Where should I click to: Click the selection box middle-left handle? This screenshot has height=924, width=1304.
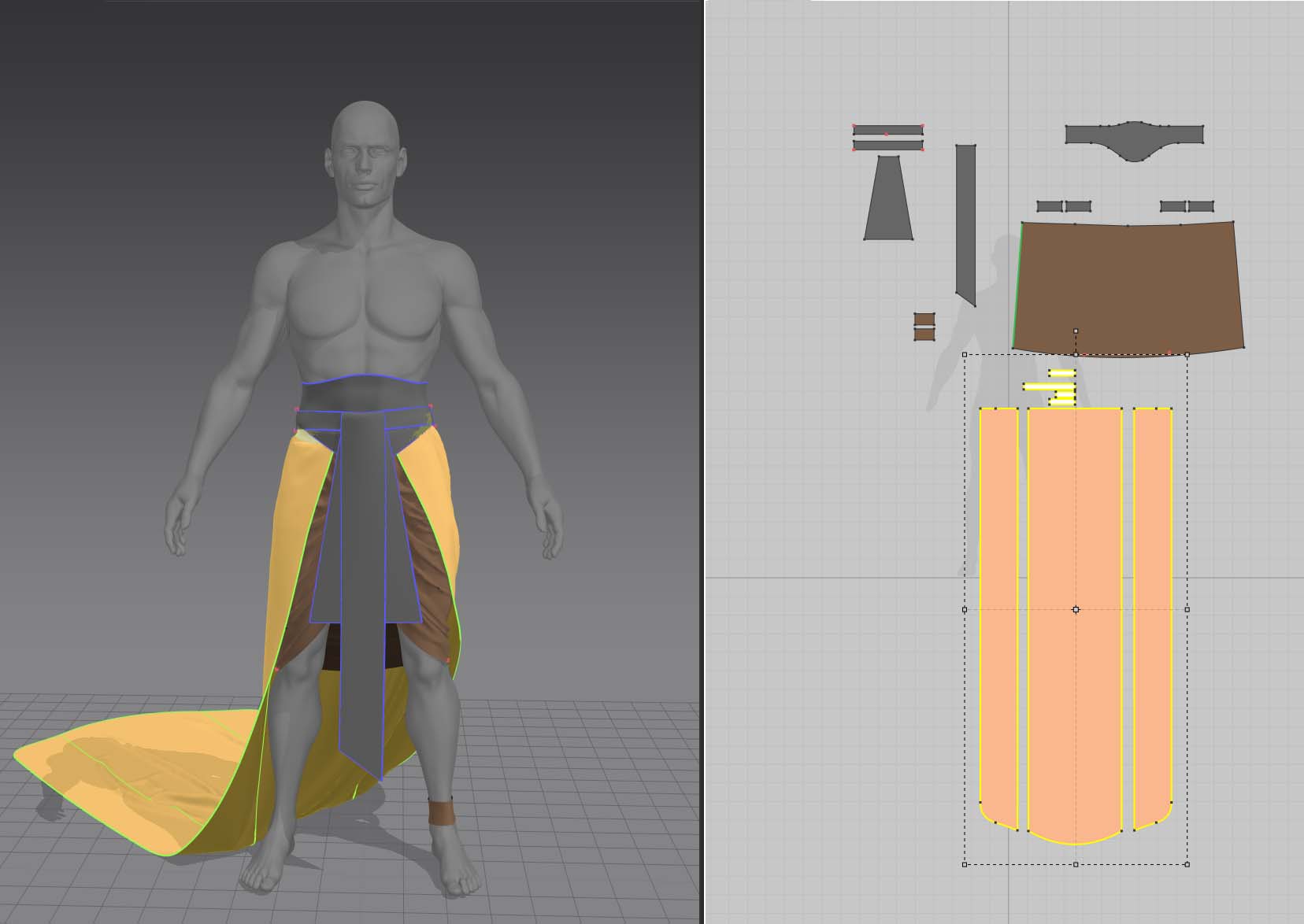pyautogui.click(x=965, y=609)
